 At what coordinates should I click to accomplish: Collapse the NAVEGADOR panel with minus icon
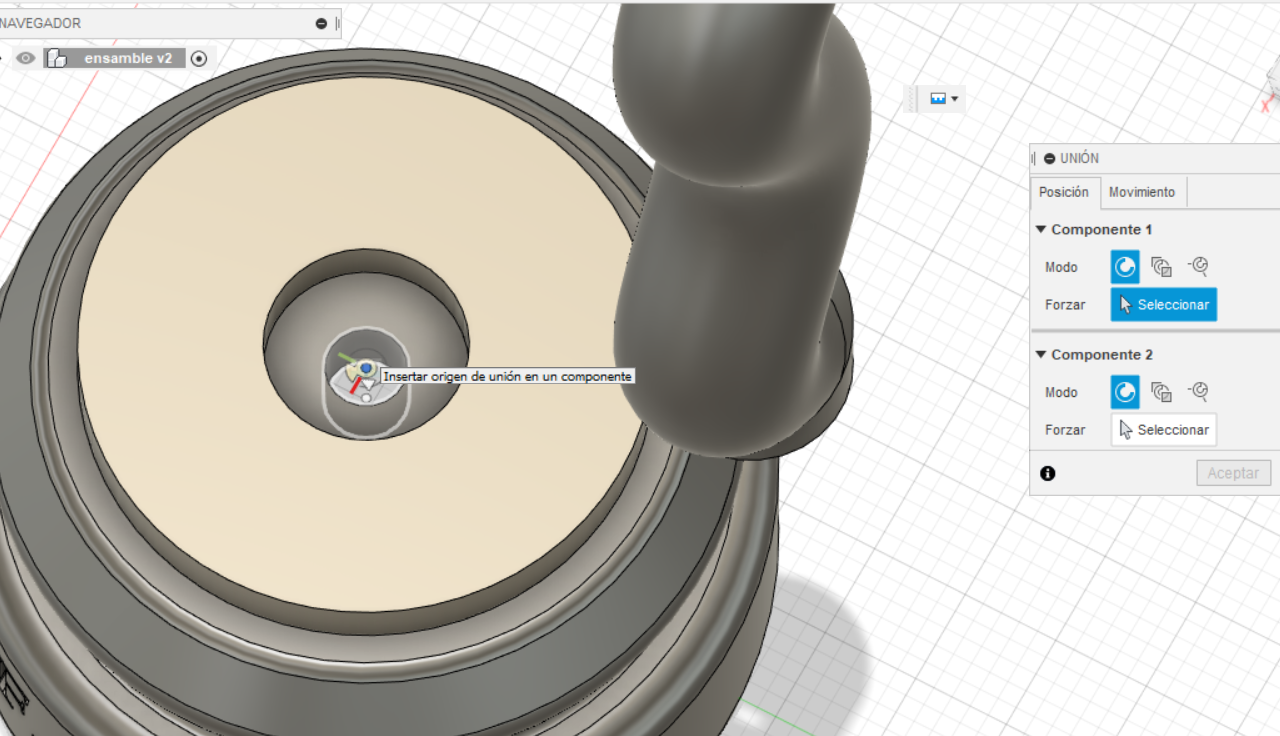pyautogui.click(x=321, y=23)
